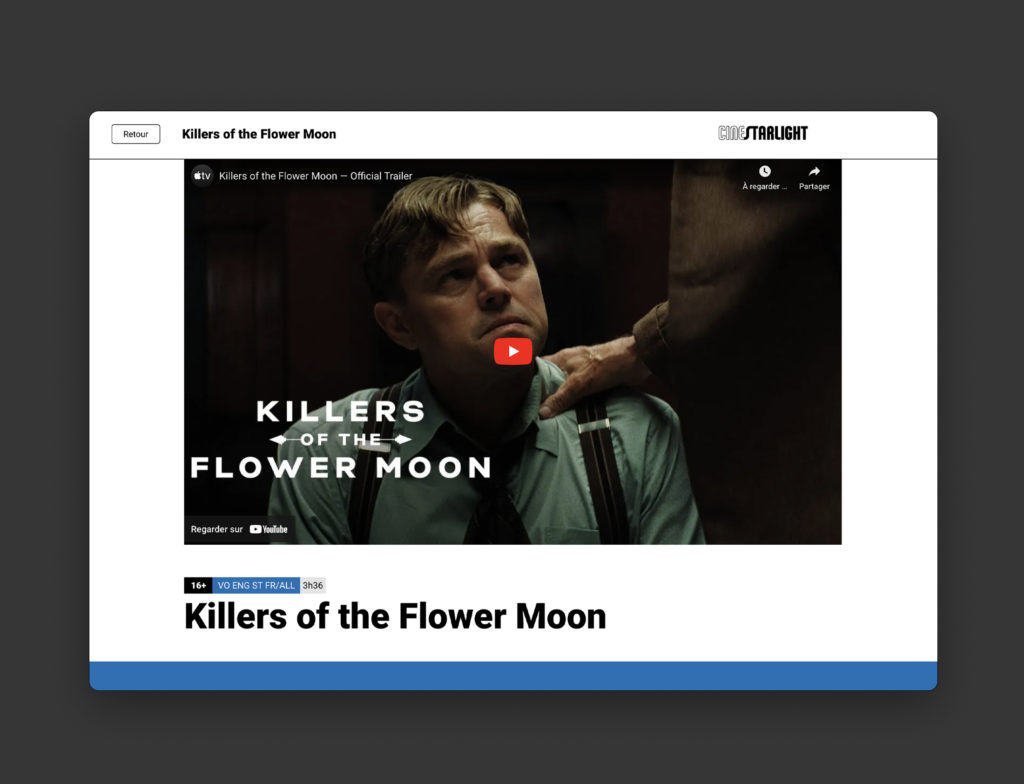This screenshot has height=784, width=1024.
Task: Click the blue band at the page bottom
Action: 513,675
